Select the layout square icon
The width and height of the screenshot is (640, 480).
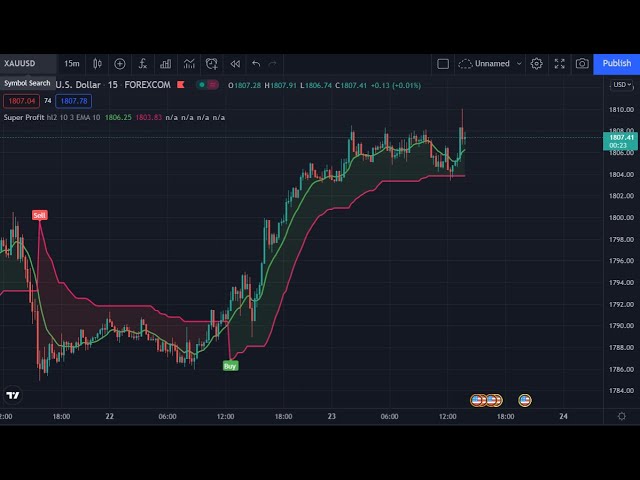click(443, 63)
